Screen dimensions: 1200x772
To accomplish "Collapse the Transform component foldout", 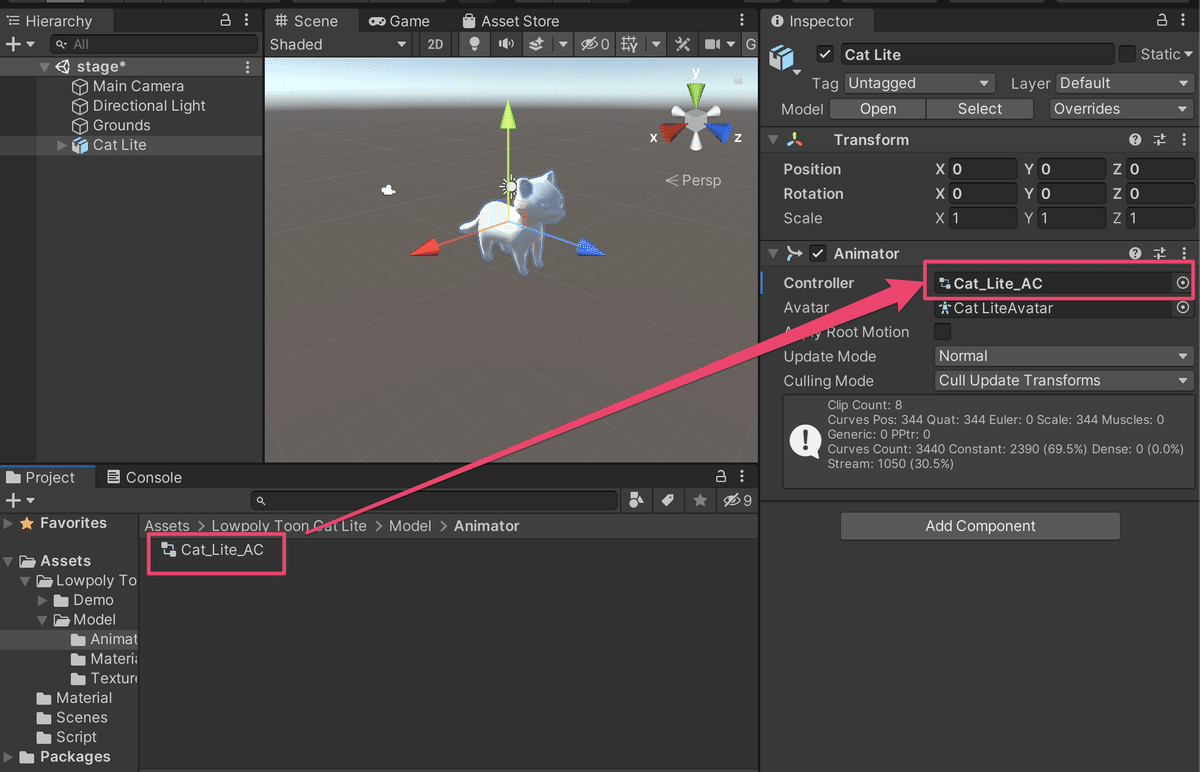I will click(773, 140).
